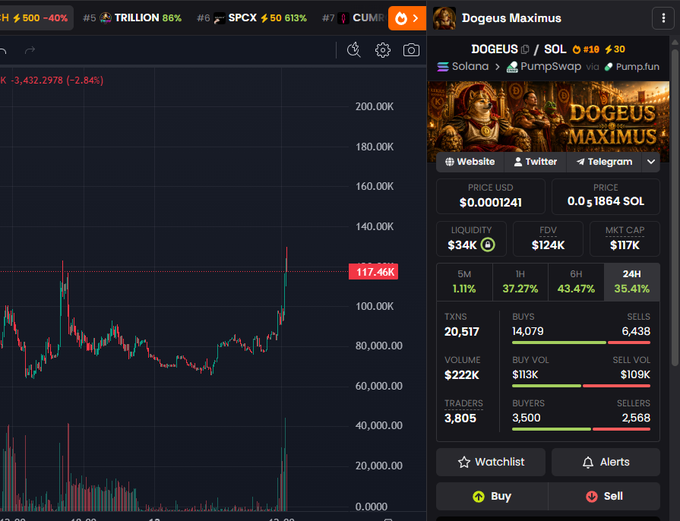
Task: Open chart settings gear icon
Action: pyautogui.click(x=382, y=50)
